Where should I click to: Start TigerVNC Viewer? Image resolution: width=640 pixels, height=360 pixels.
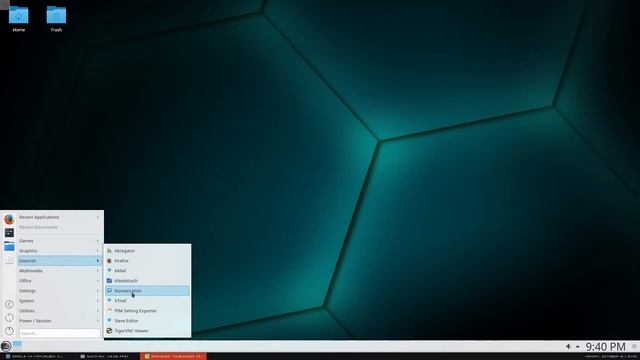pyautogui.click(x=148, y=331)
